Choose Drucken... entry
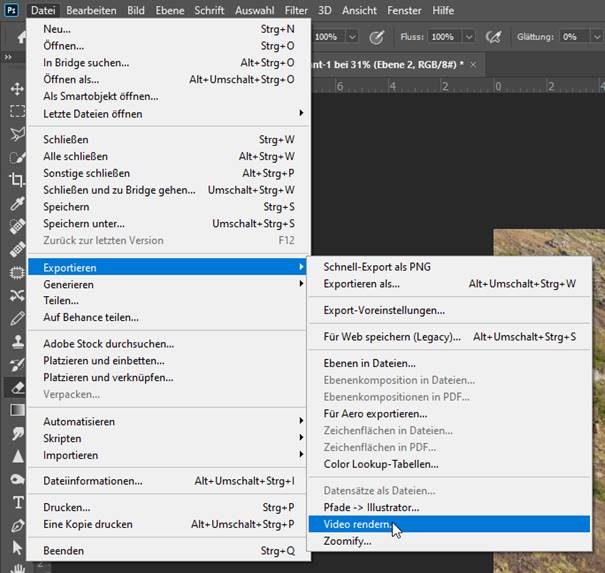 (x=169, y=507)
